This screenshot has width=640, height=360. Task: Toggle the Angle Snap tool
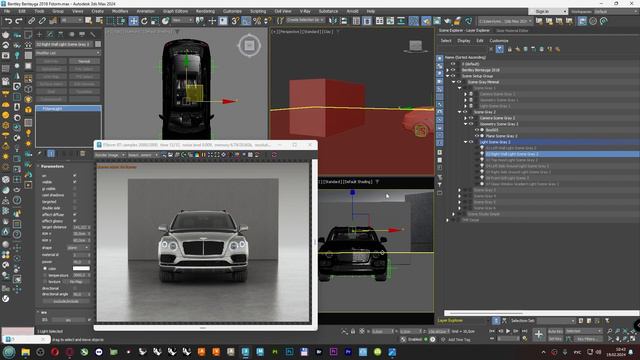coord(246,20)
